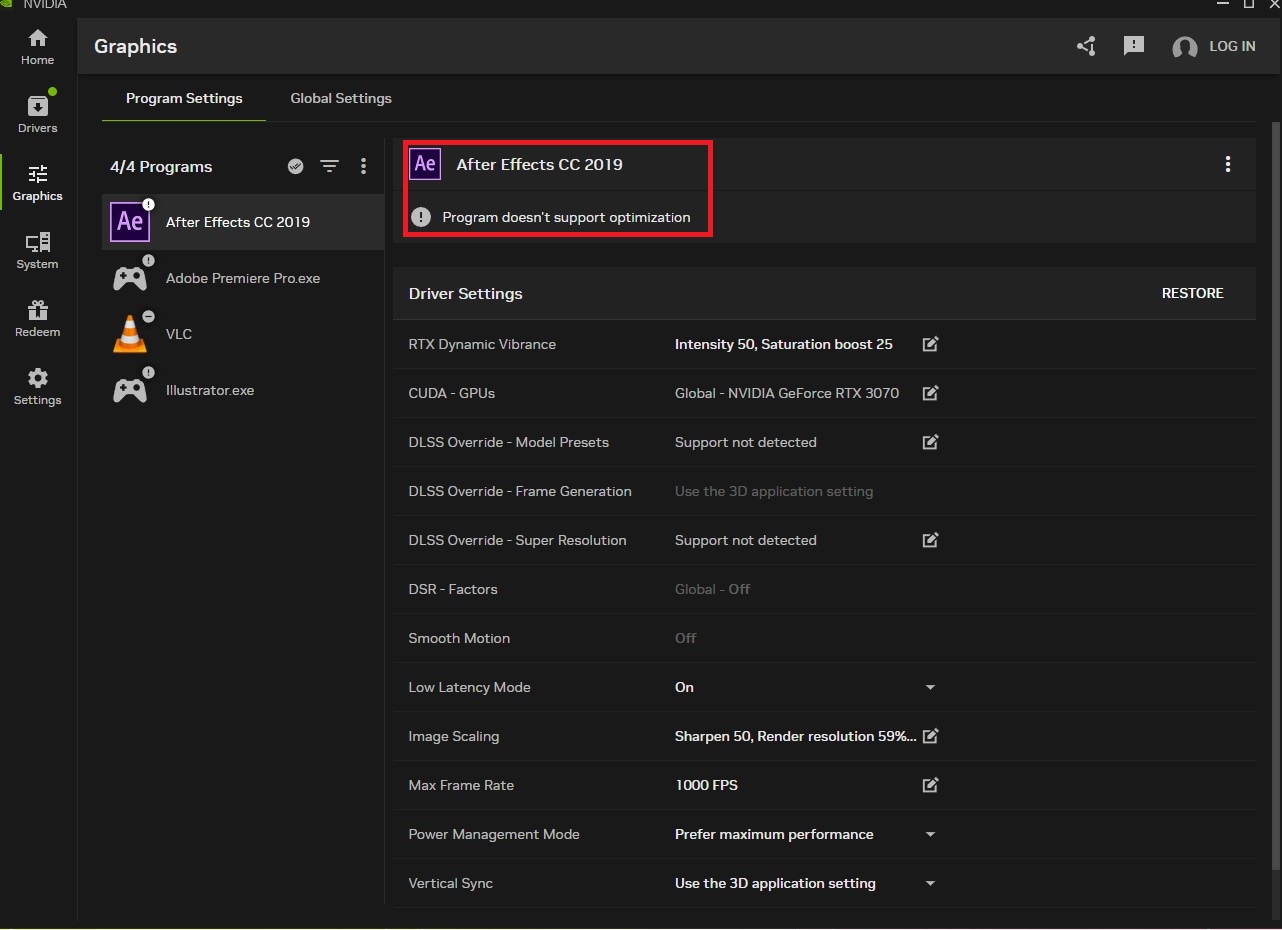The image size is (1282, 930).
Task: Click the share icon in header
Action: click(x=1086, y=46)
